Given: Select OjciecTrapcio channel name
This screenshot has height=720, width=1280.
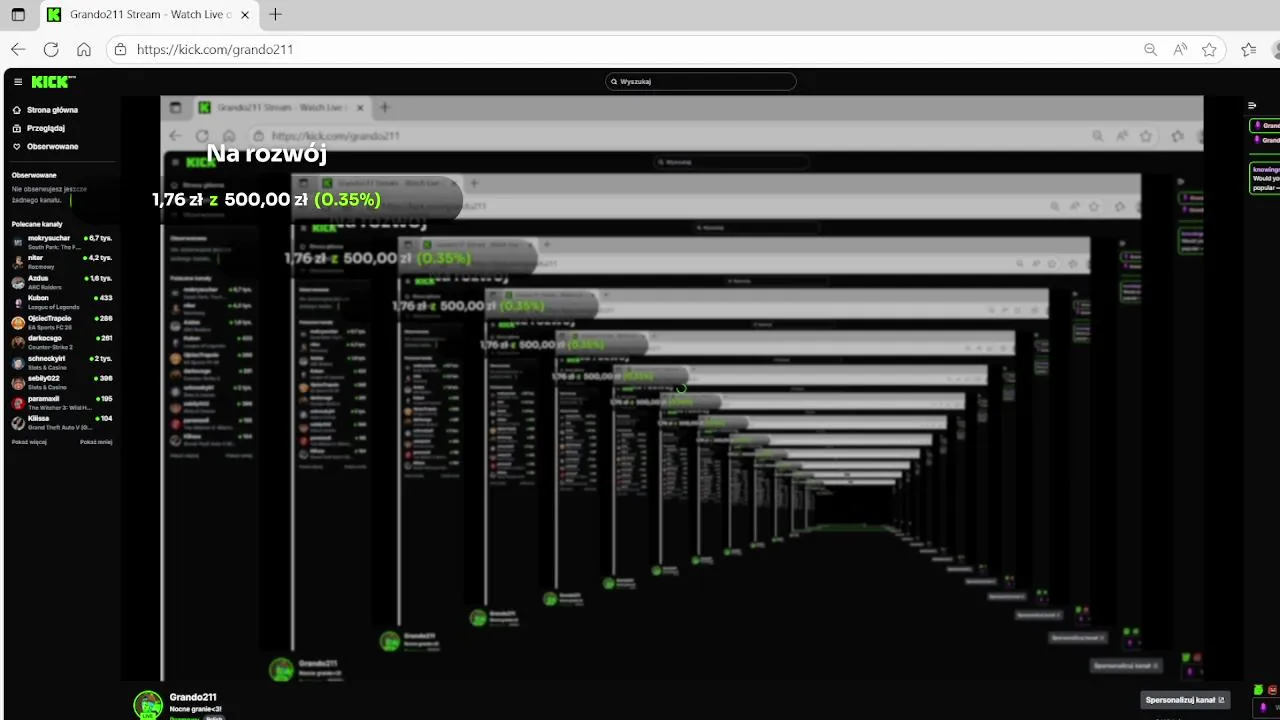Looking at the screenshot, I should [50, 318].
